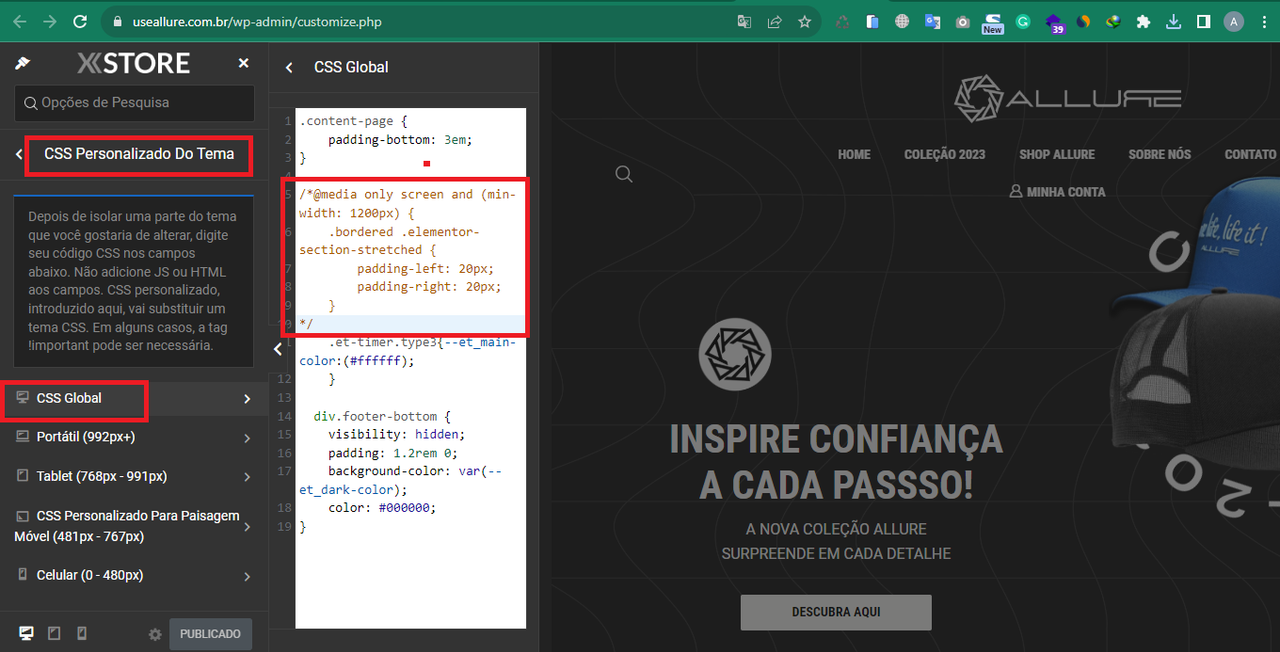
Task: Click the Allure logo in preview
Action: (x=1067, y=98)
